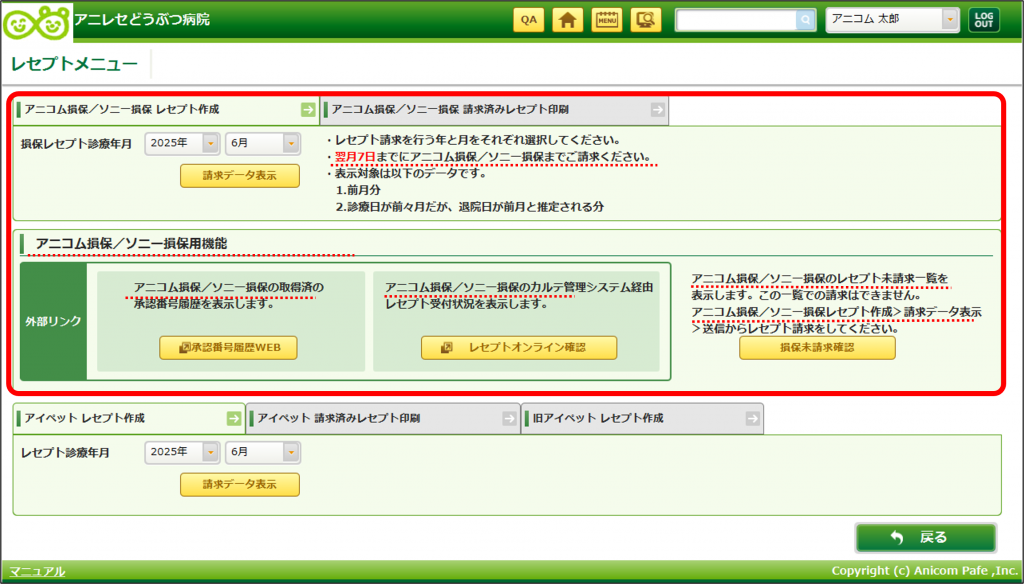Click arrow icon on アイペット 請求済みレセプト印刷 tab
The image size is (1024, 584).
click(509, 419)
